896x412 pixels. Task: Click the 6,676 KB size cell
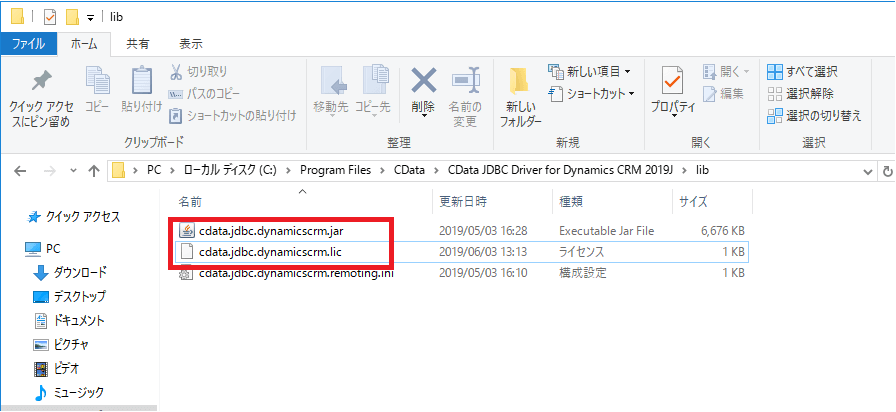pos(722,231)
